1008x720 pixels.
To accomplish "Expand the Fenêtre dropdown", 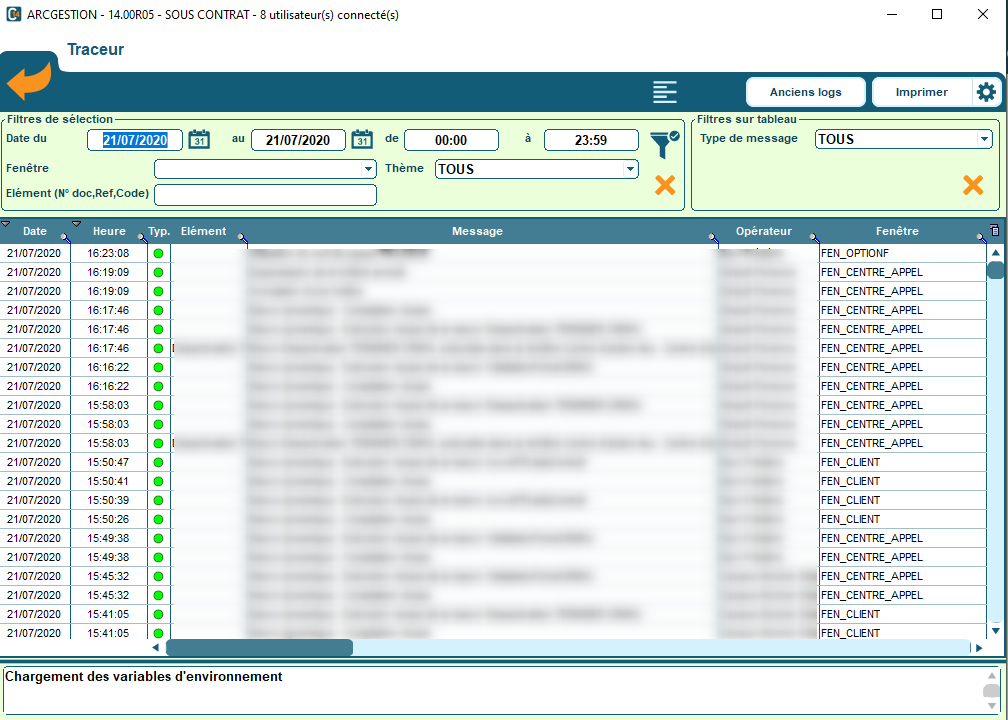I will (369, 170).
